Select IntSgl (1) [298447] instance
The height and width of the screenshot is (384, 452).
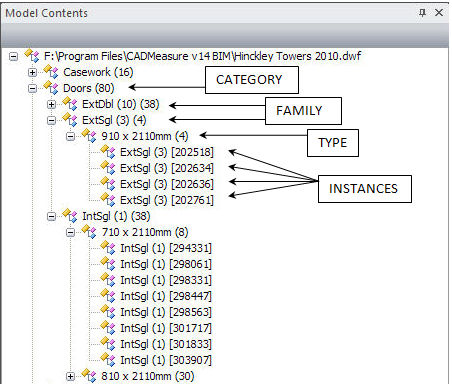tap(166, 296)
